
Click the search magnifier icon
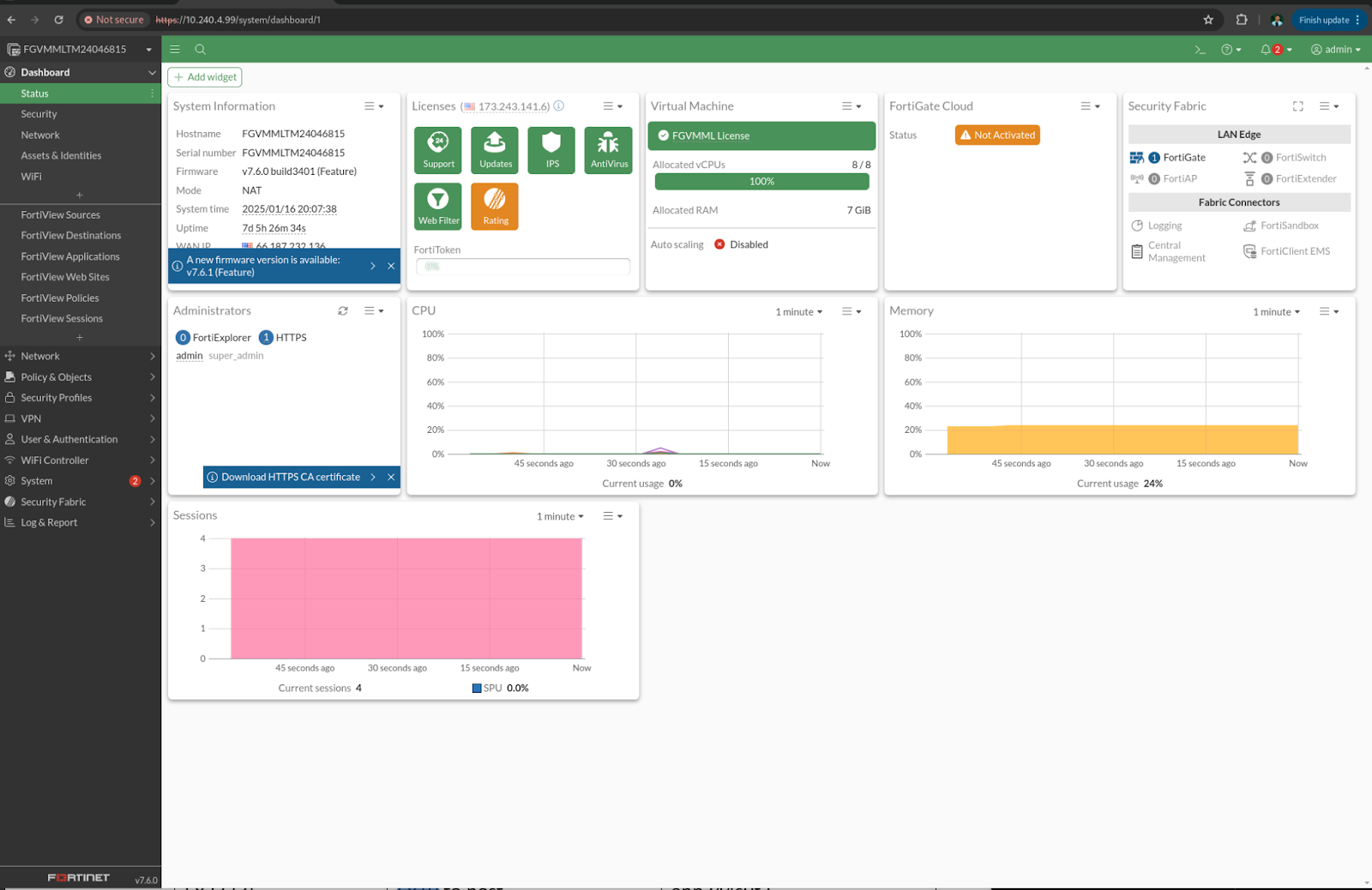(200, 50)
